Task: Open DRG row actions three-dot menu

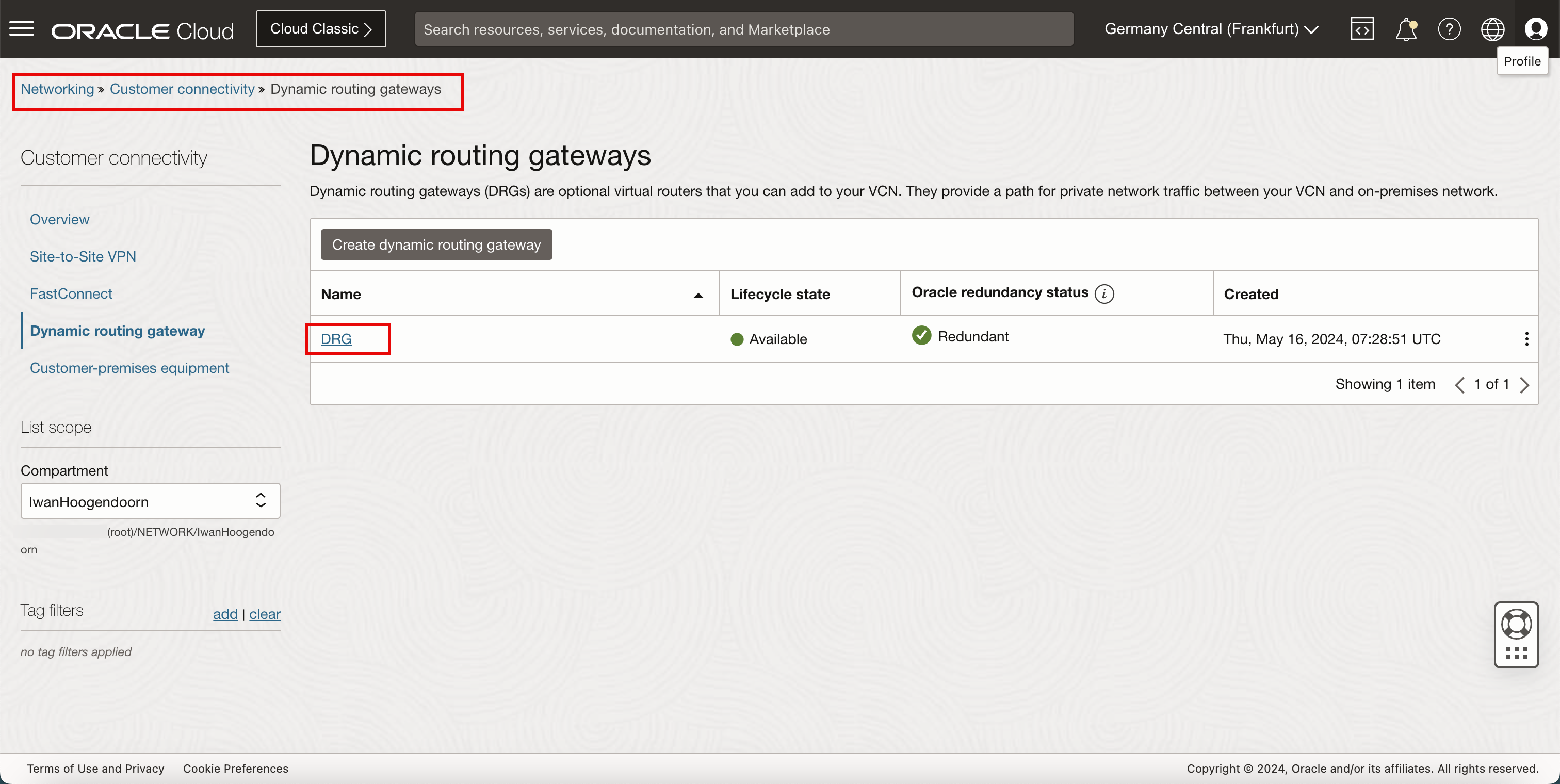Action: pyautogui.click(x=1526, y=339)
